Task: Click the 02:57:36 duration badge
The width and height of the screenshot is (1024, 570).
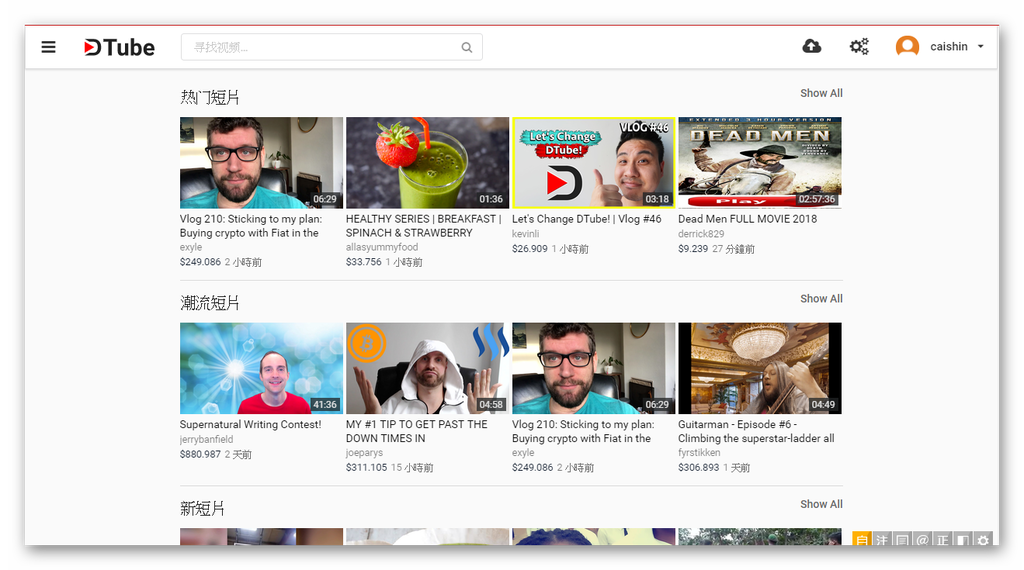Action: pyautogui.click(x=816, y=199)
